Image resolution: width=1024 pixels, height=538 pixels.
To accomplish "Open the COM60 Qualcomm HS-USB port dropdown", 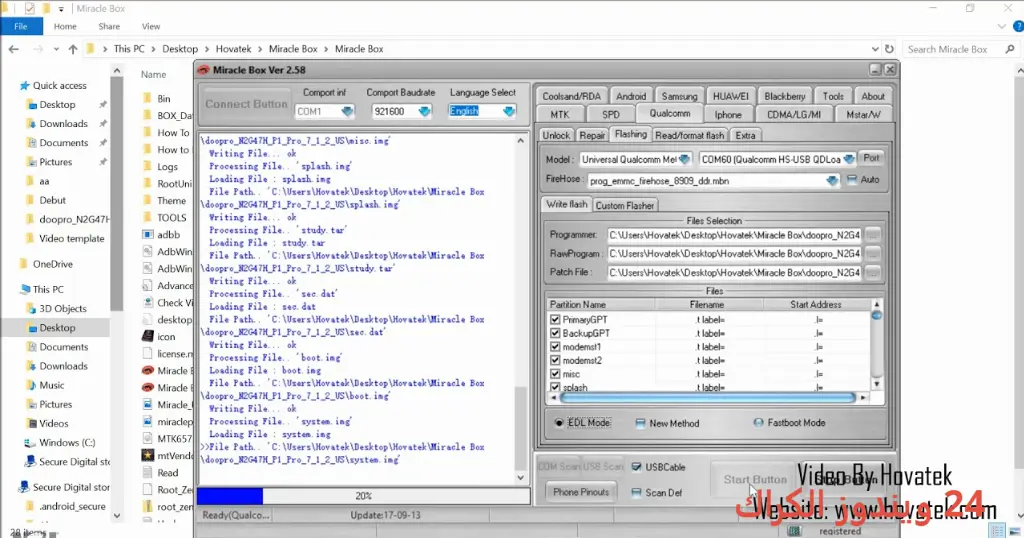I will (848, 159).
